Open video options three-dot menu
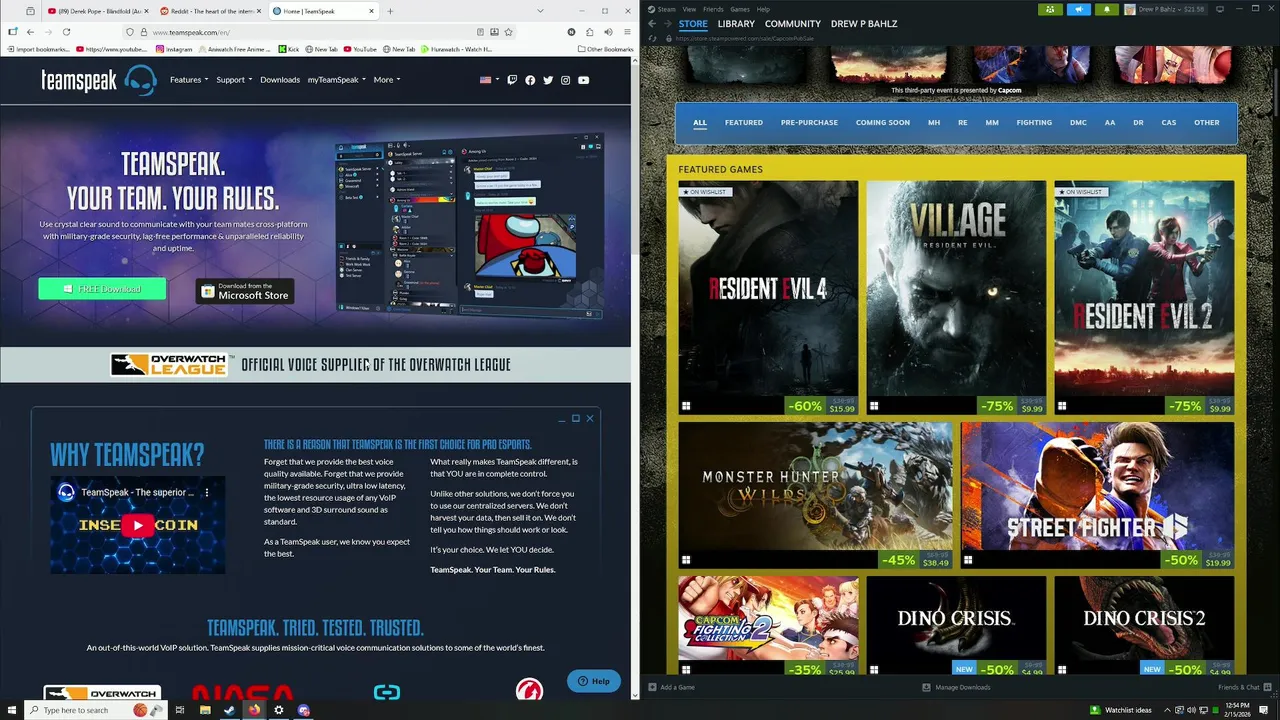The width and height of the screenshot is (1280, 720). (208, 492)
